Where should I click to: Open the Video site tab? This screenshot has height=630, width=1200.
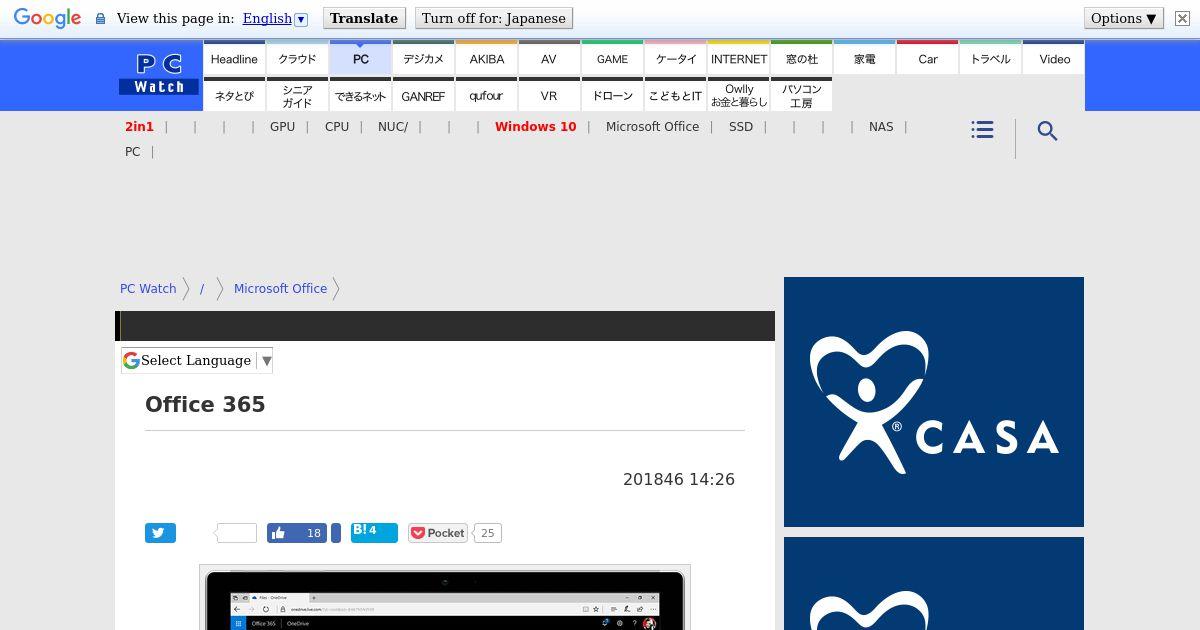click(x=1054, y=58)
